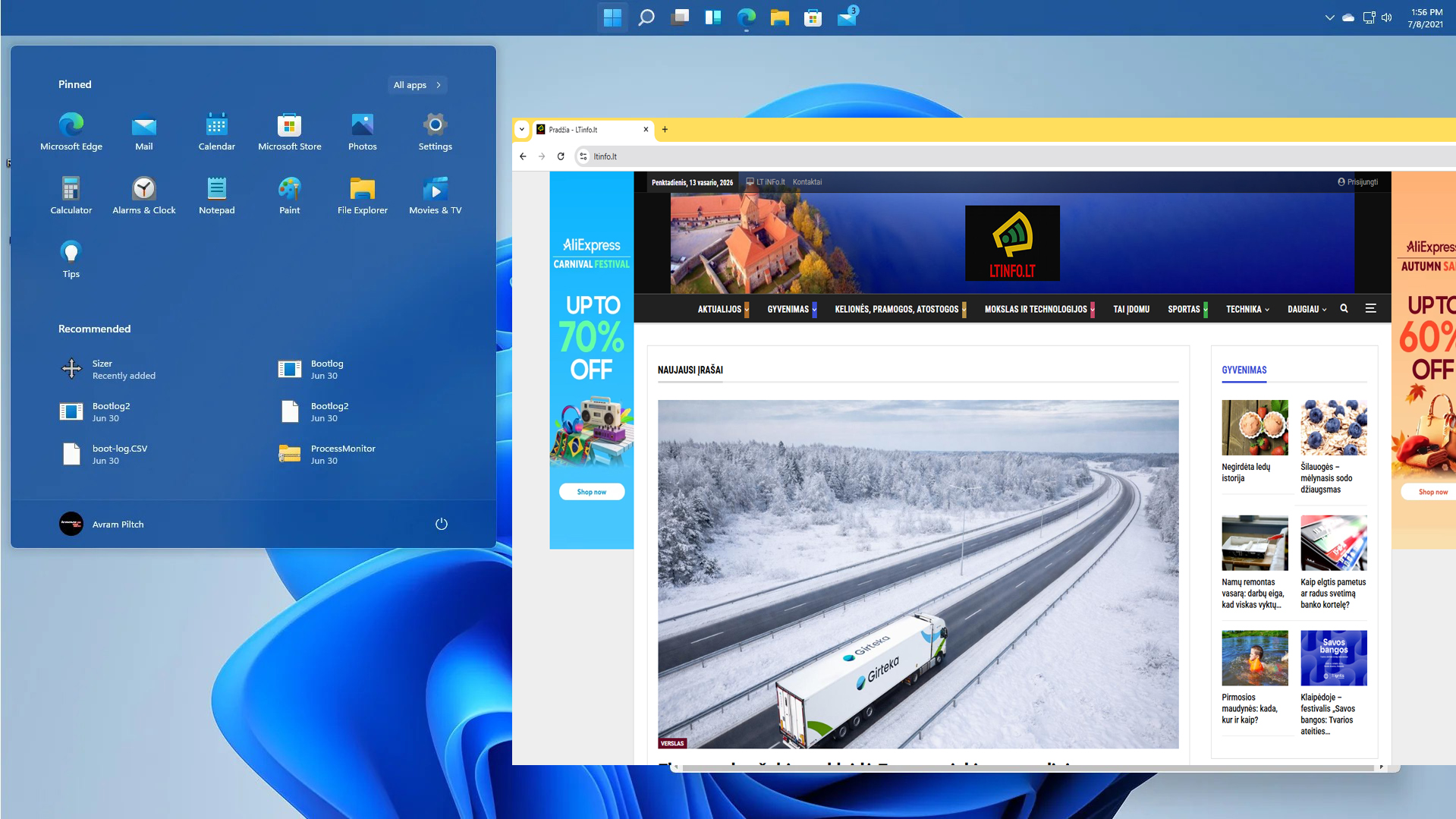Expand the All apps list
This screenshot has width=1456, height=819.
[x=417, y=85]
